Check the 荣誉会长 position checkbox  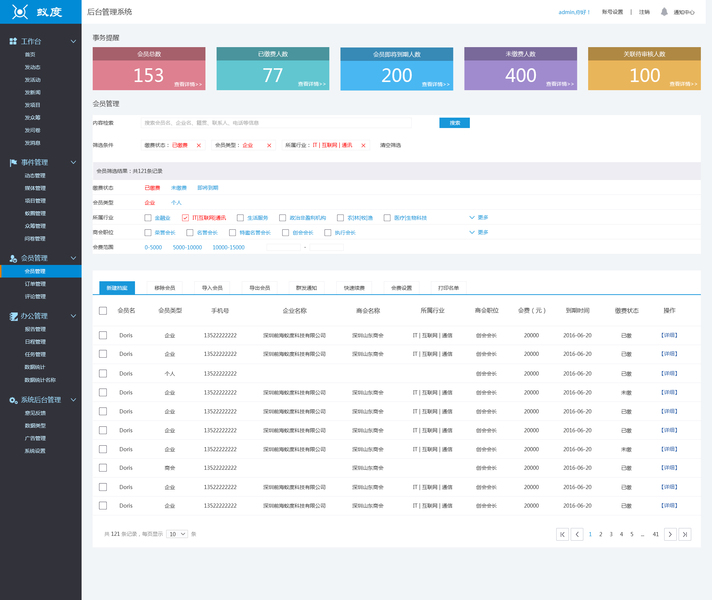pyautogui.click(x=148, y=233)
